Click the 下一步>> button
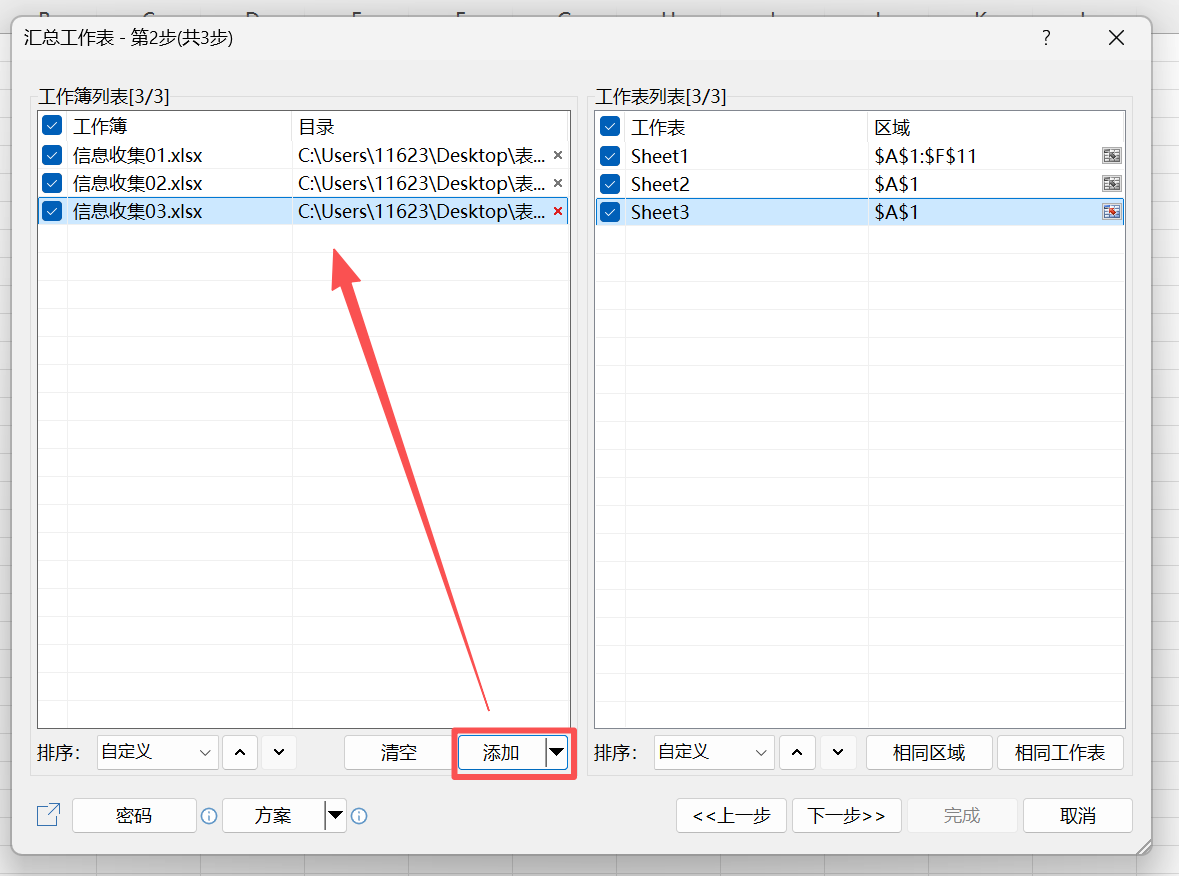 coord(846,815)
